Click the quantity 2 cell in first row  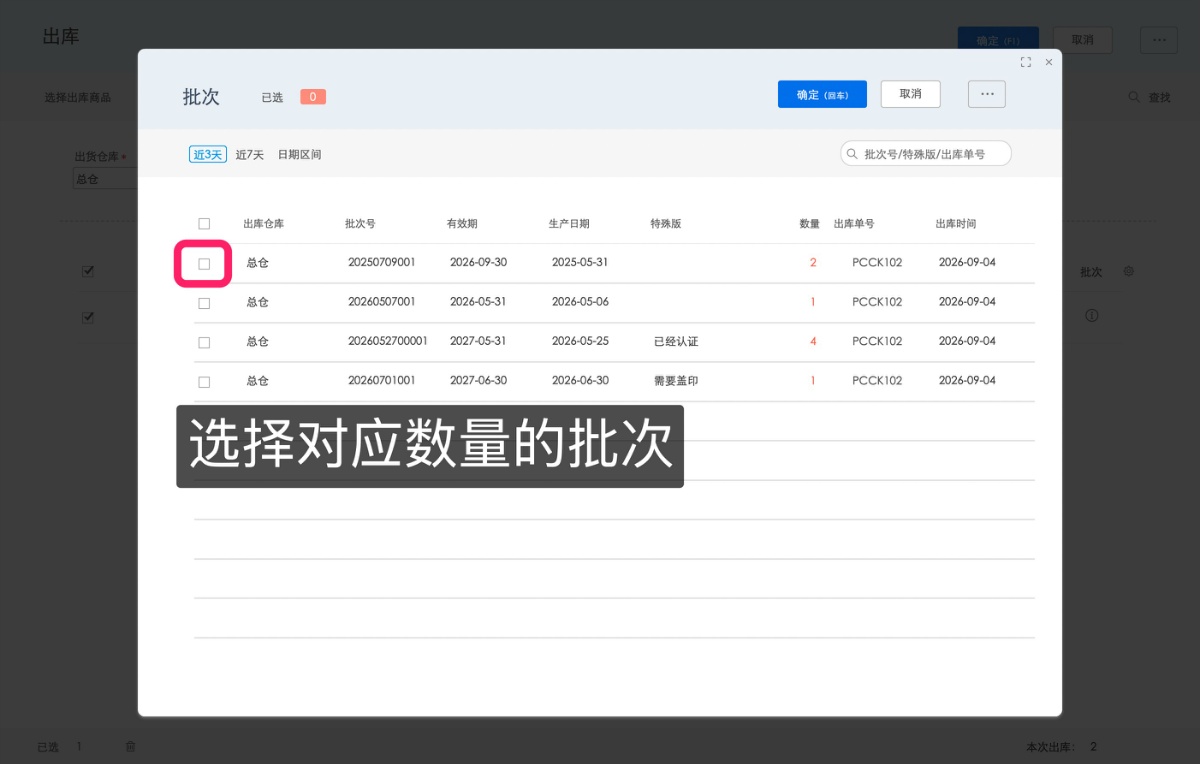click(x=813, y=262)
